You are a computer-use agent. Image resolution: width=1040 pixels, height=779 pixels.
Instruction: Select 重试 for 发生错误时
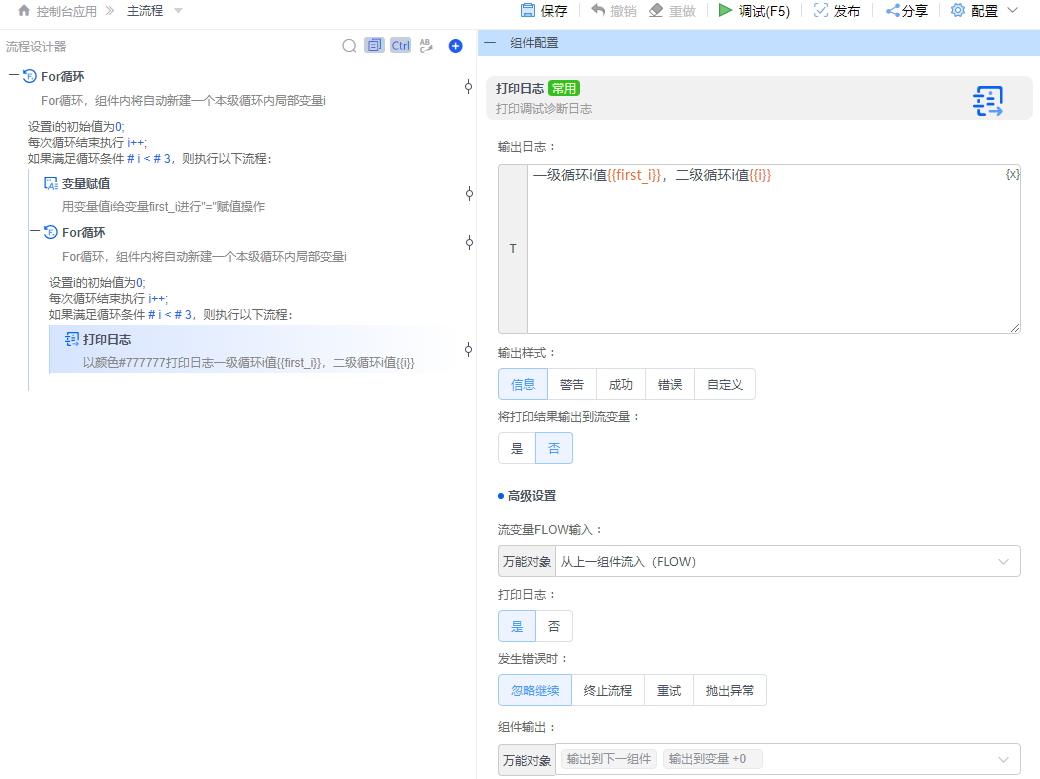click(669, 690)
